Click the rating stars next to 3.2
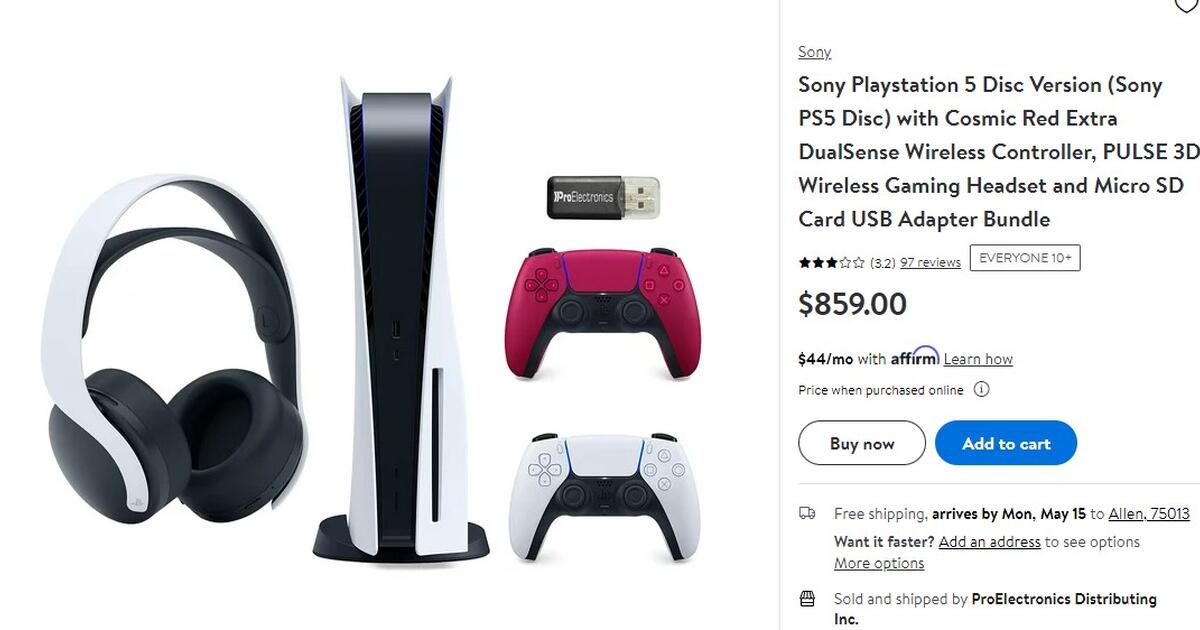Viewport: 1200px width, 630px height. (x=832, y=261)
